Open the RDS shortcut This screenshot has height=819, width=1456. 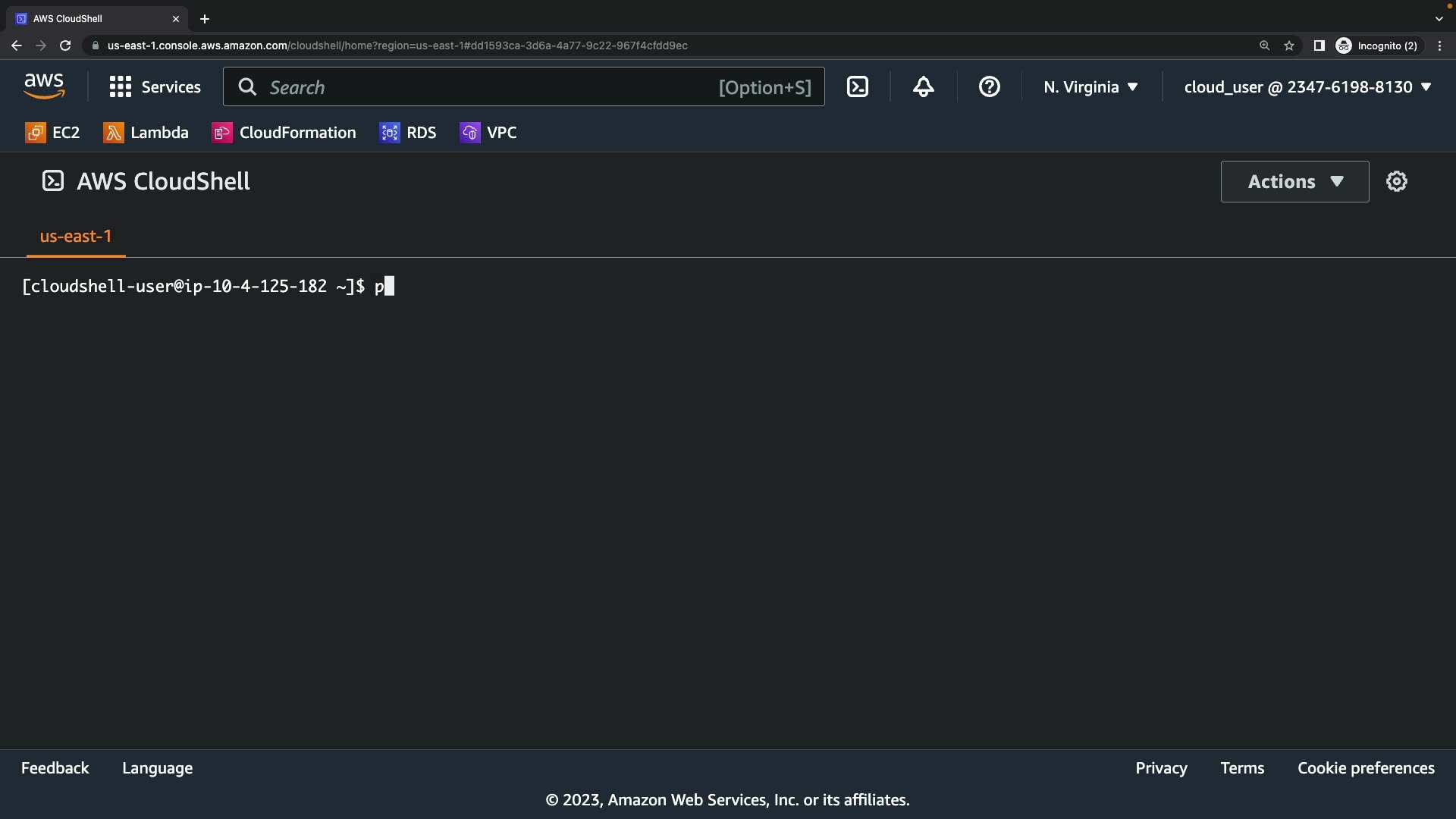tap(408, 133)
